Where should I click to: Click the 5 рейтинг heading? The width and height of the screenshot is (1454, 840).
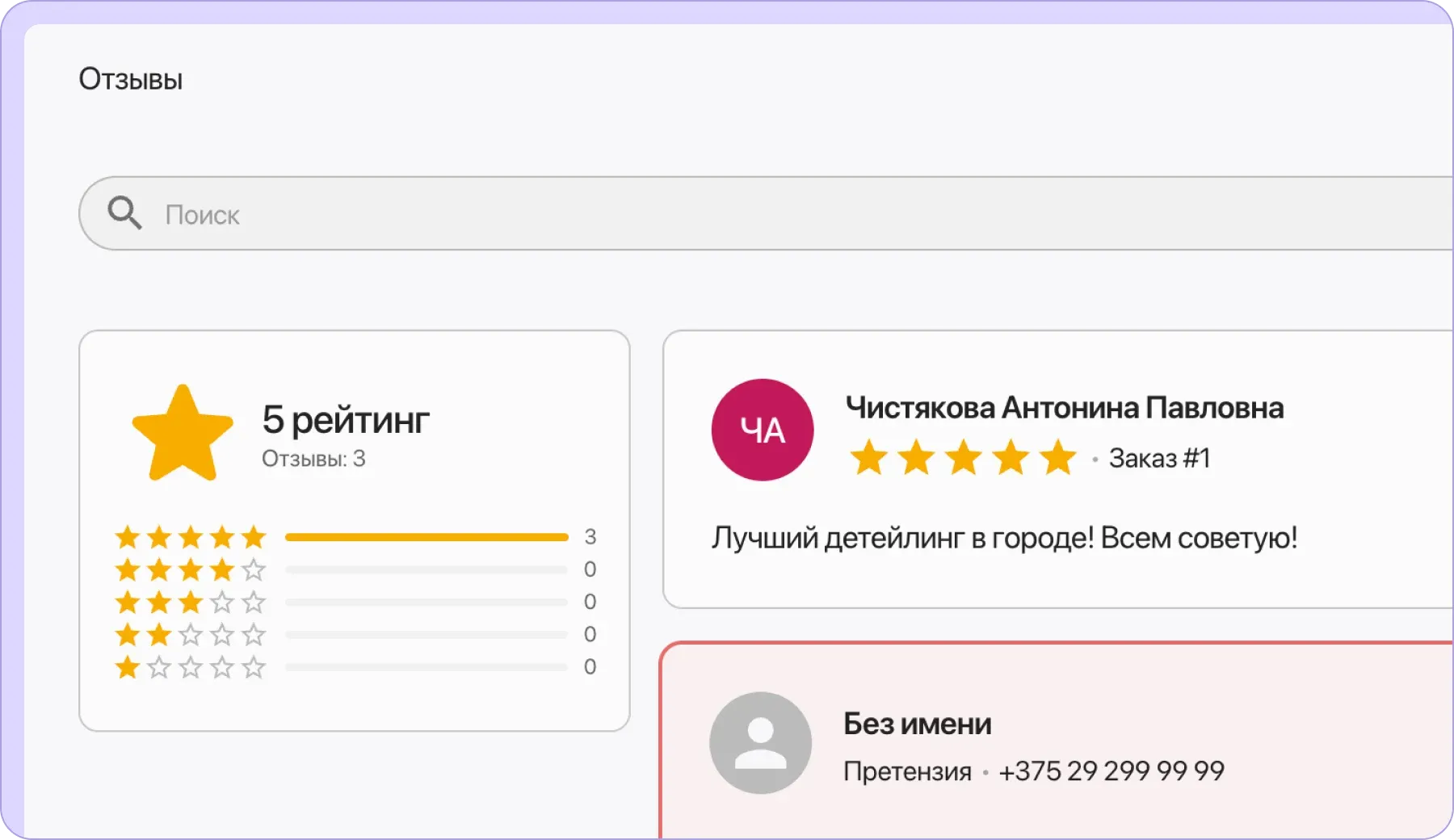[x=346, y=420]
